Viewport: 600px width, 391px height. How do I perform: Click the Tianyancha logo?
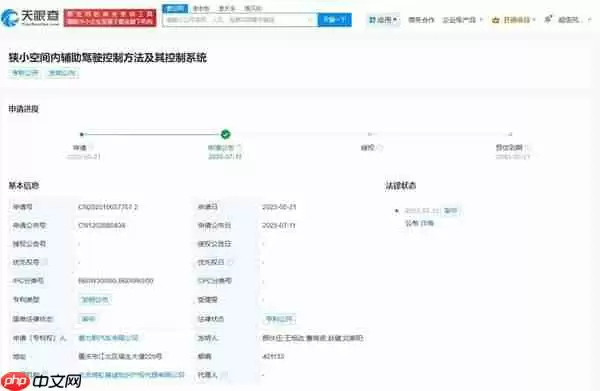[30, 17]
